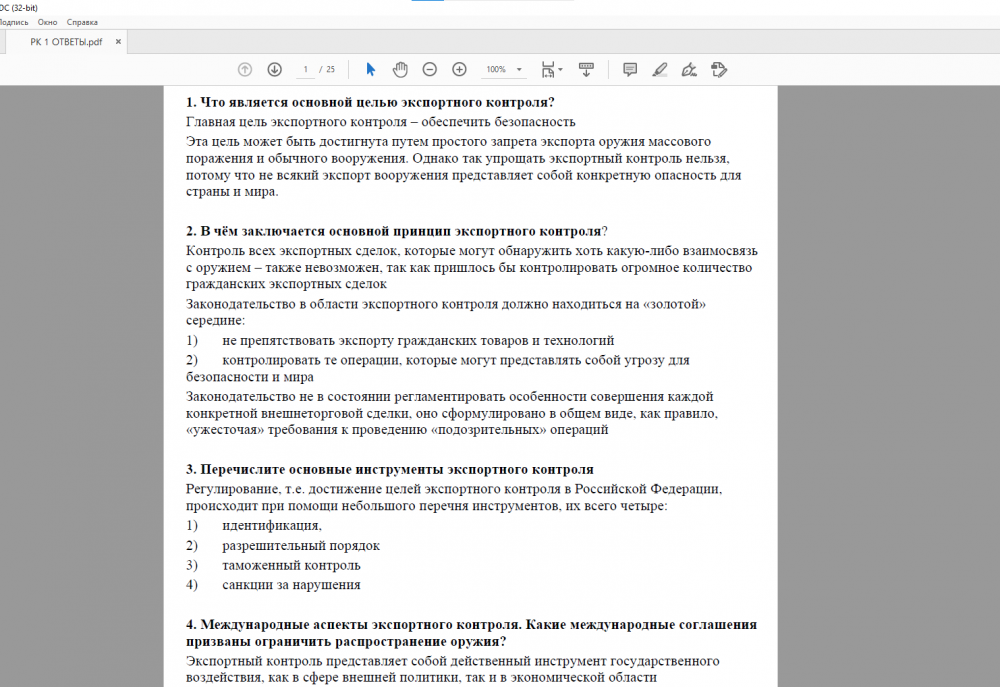
Task: Add a comment with sticky note tool
Action: tap(630, 69)
